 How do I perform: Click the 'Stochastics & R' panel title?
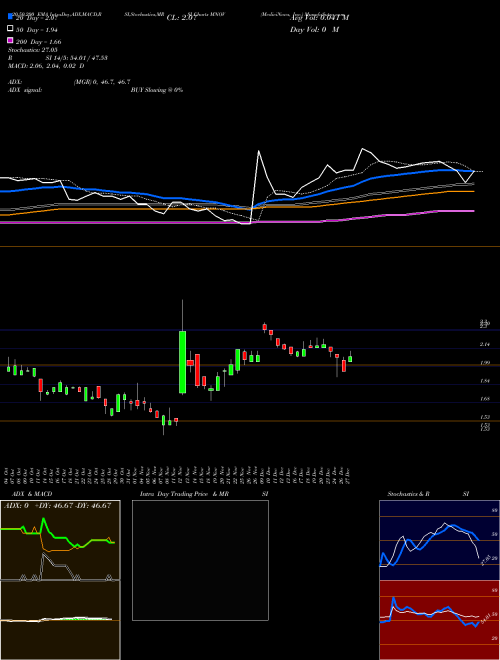pyautogui.click(x=408, y=494)
